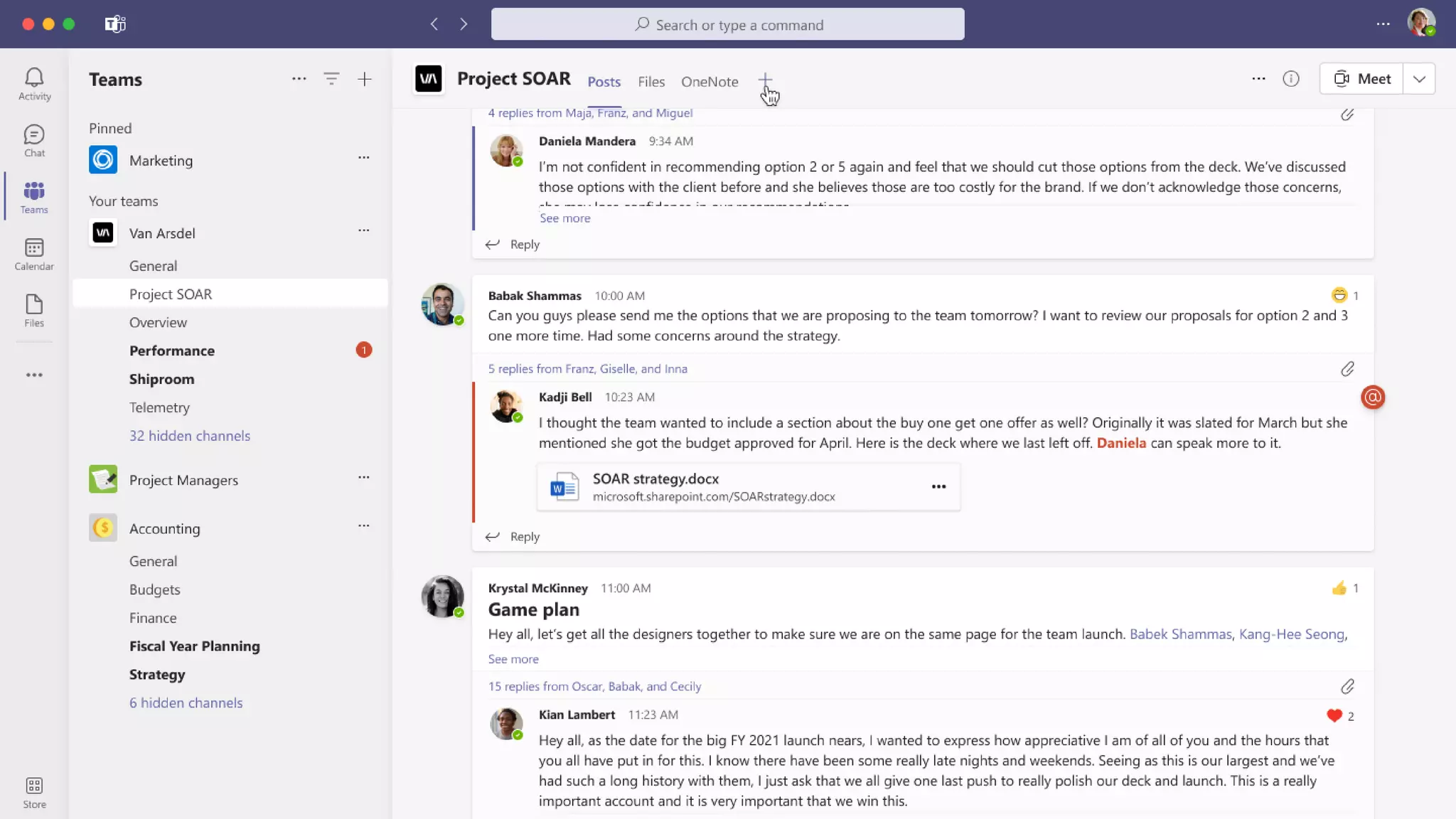Screen dimensions: 1456x819
Task: Open the Calendar app icon
Action: pos(34,254)
